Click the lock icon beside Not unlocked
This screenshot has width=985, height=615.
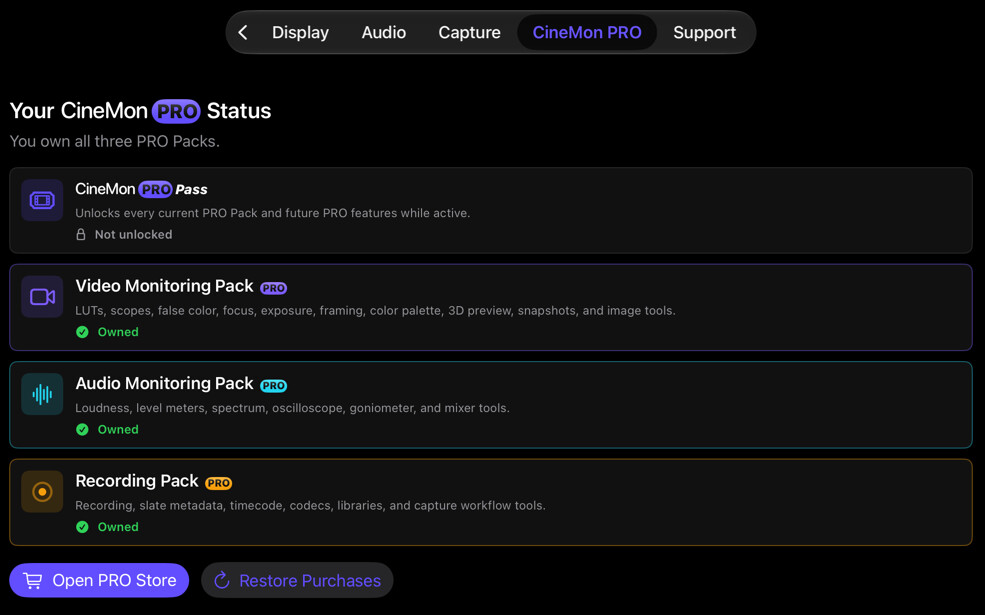[x=81, y=234]
